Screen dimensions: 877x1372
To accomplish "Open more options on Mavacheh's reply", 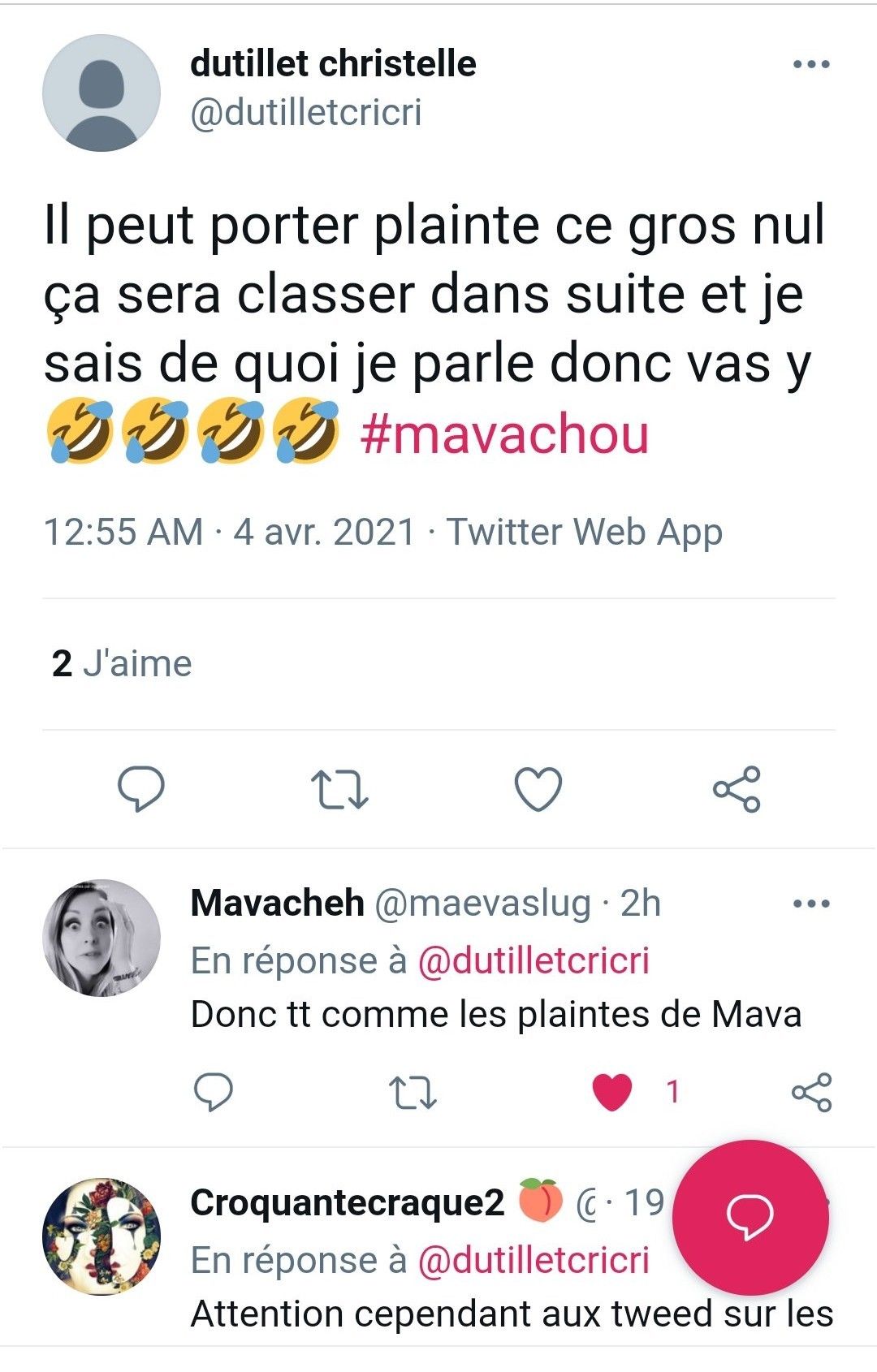I will (x=811, y=904).
